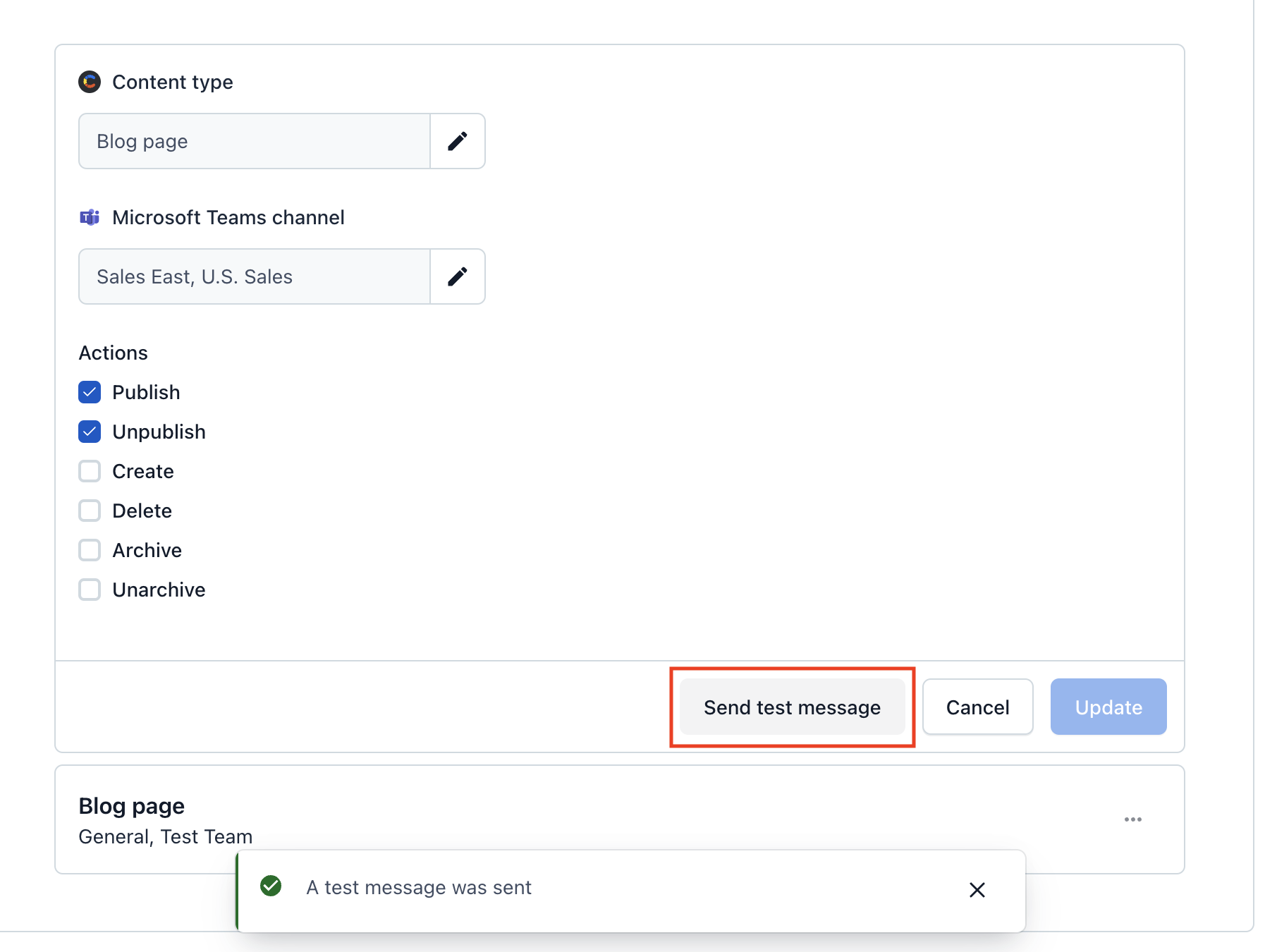This screenshot has height=952, width=1265.
Task: Click the General, Test Team subtitle
Action: coord(166,836)
